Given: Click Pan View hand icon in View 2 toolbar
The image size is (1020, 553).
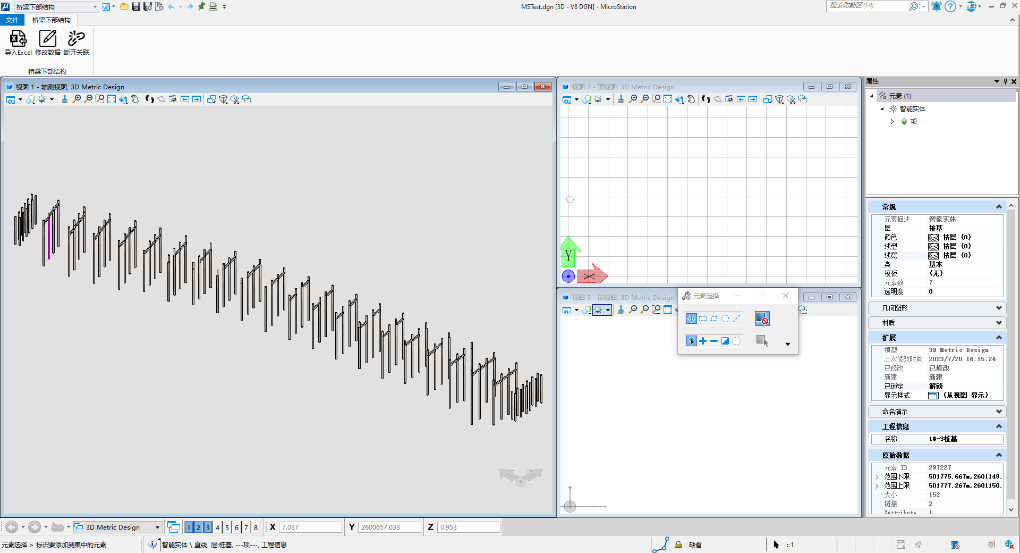Looking at the screenshot, I should [x=691, y=100].
